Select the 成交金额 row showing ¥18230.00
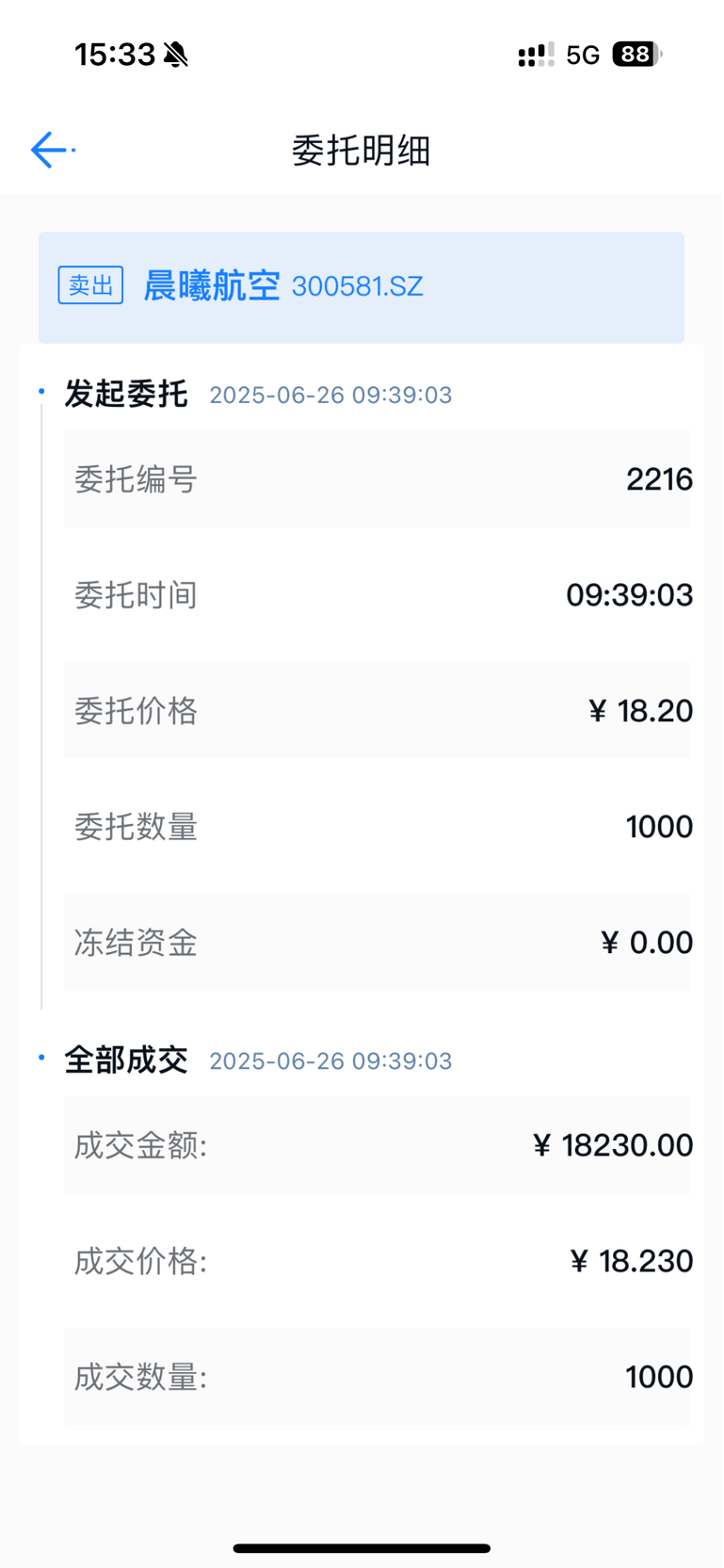The image size is (724, 1568). (378, 1145)
